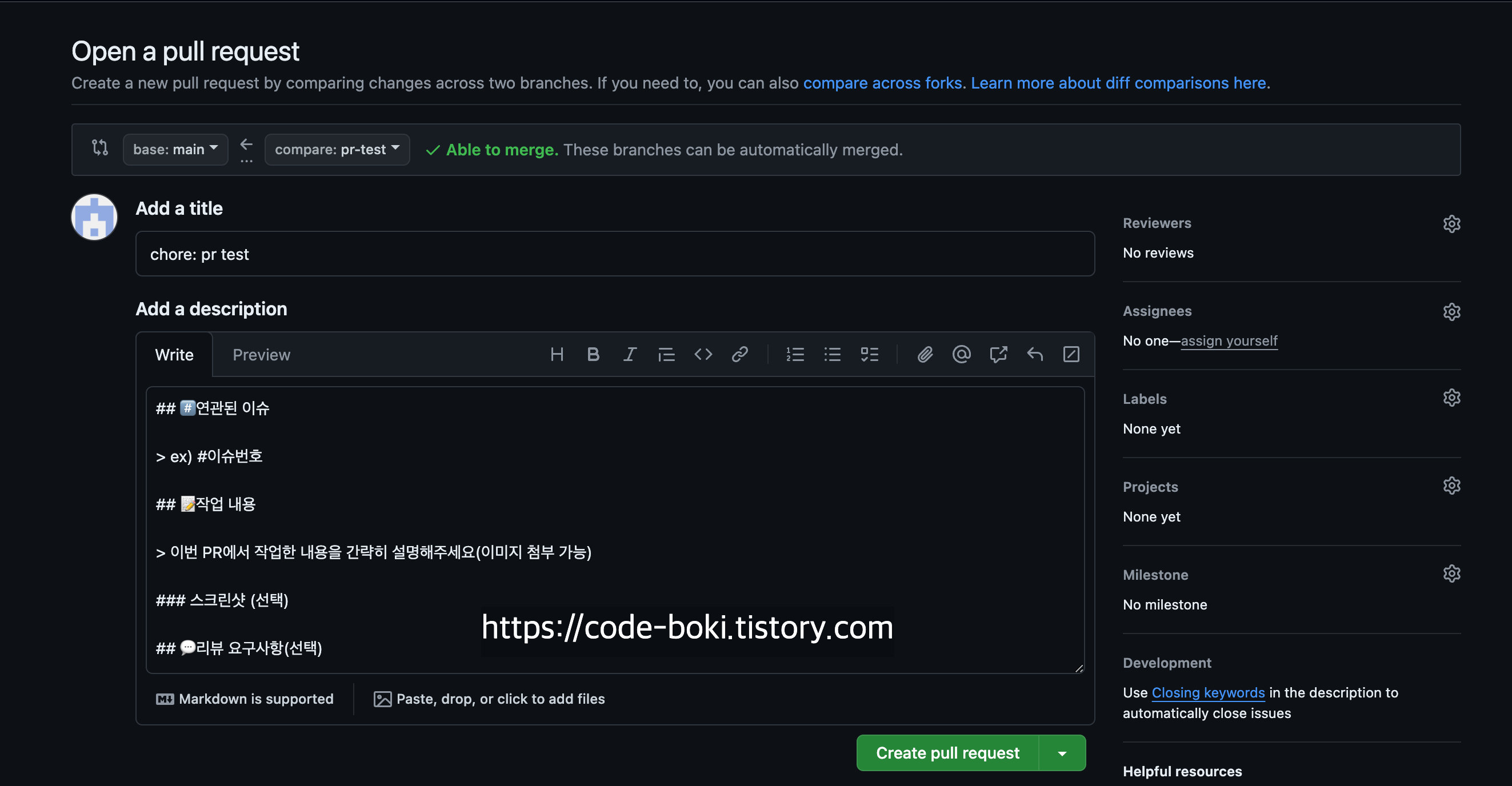Viewport: 1512px width, 786px height.
Task: Open the base: main branch dropdown
Action: pyautogui.click(x=175, y=150)
